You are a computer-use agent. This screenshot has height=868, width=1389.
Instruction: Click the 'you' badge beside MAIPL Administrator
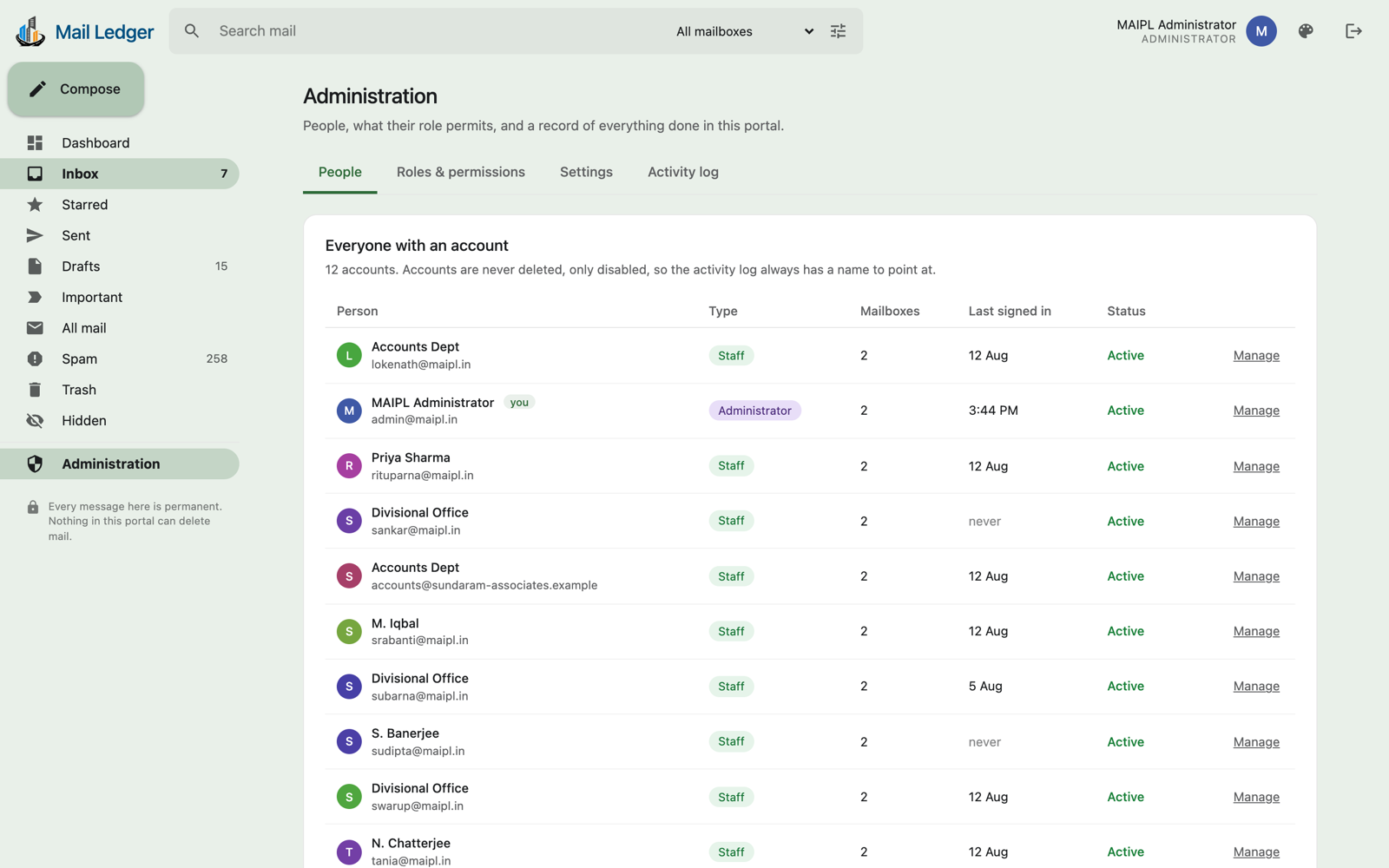coord(519,403)
